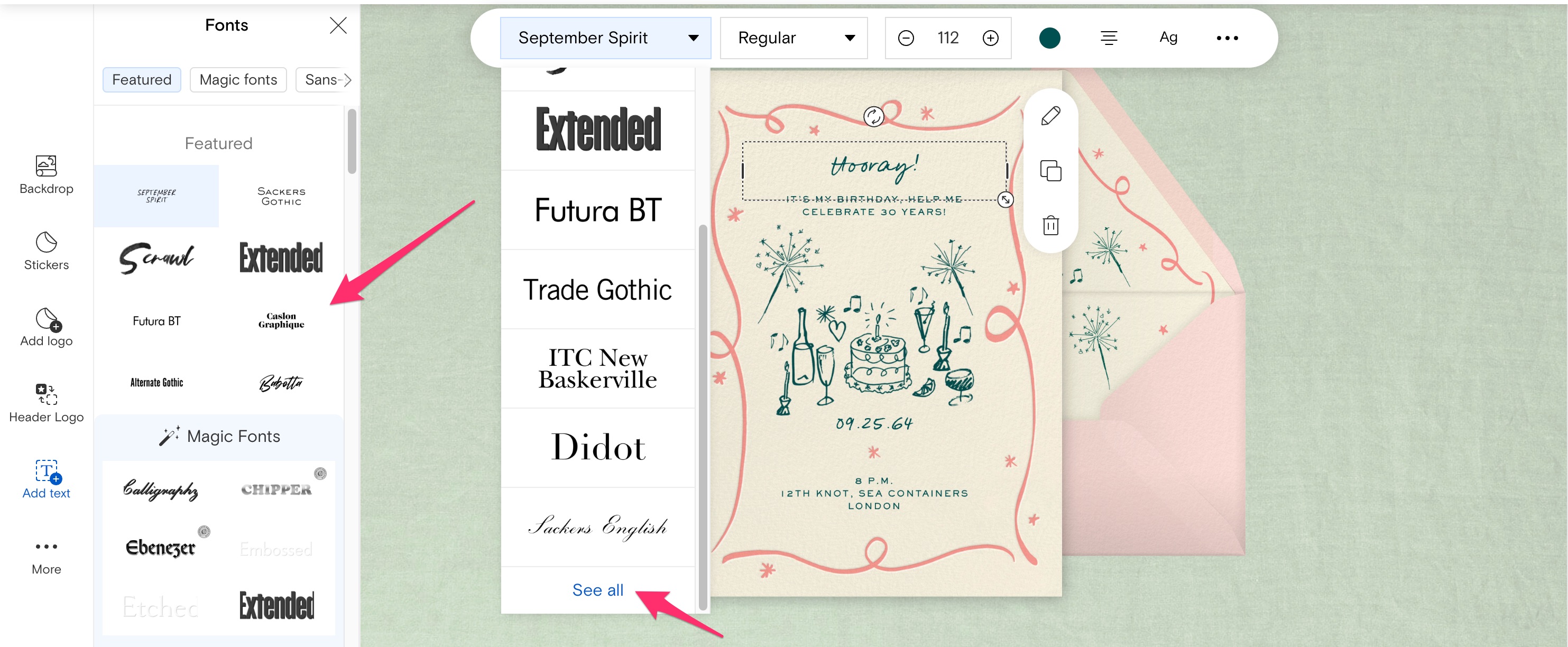The image size is (1568, 647).
Task: Open the September Spirit font dropdown
Action: [x=605, y=38]
